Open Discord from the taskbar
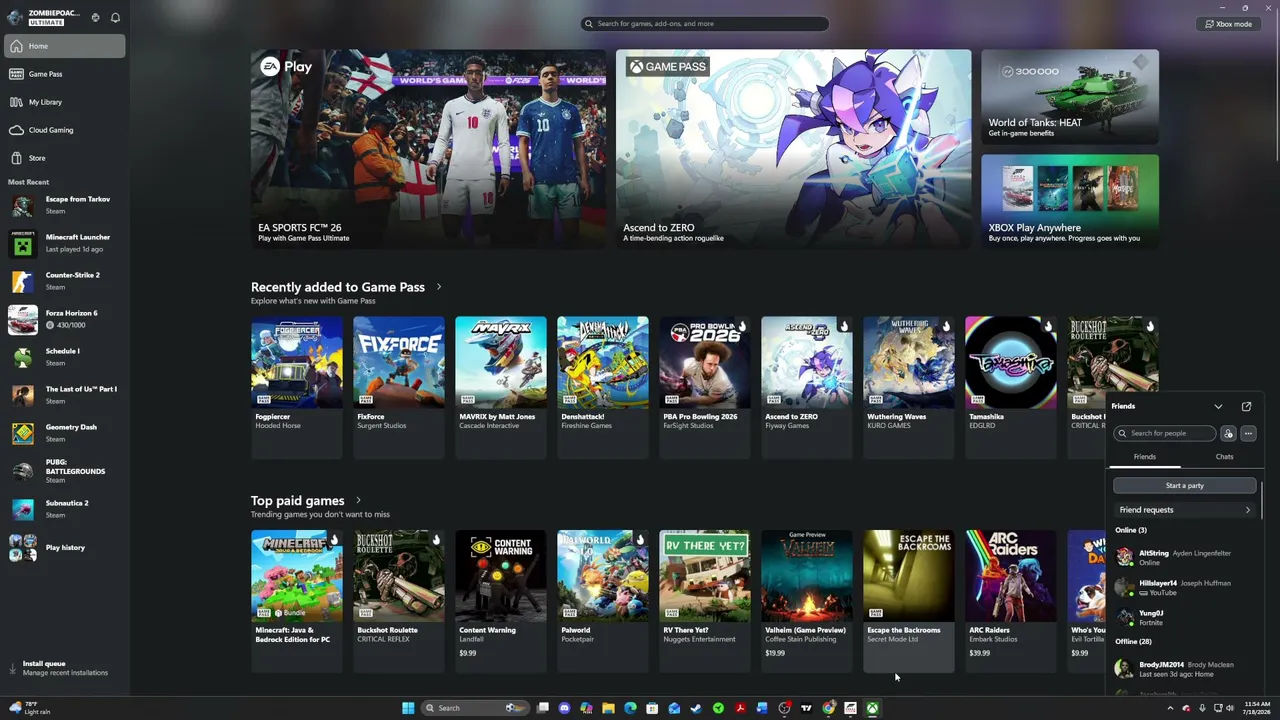 pyautogui.click(x=564, y=708)
